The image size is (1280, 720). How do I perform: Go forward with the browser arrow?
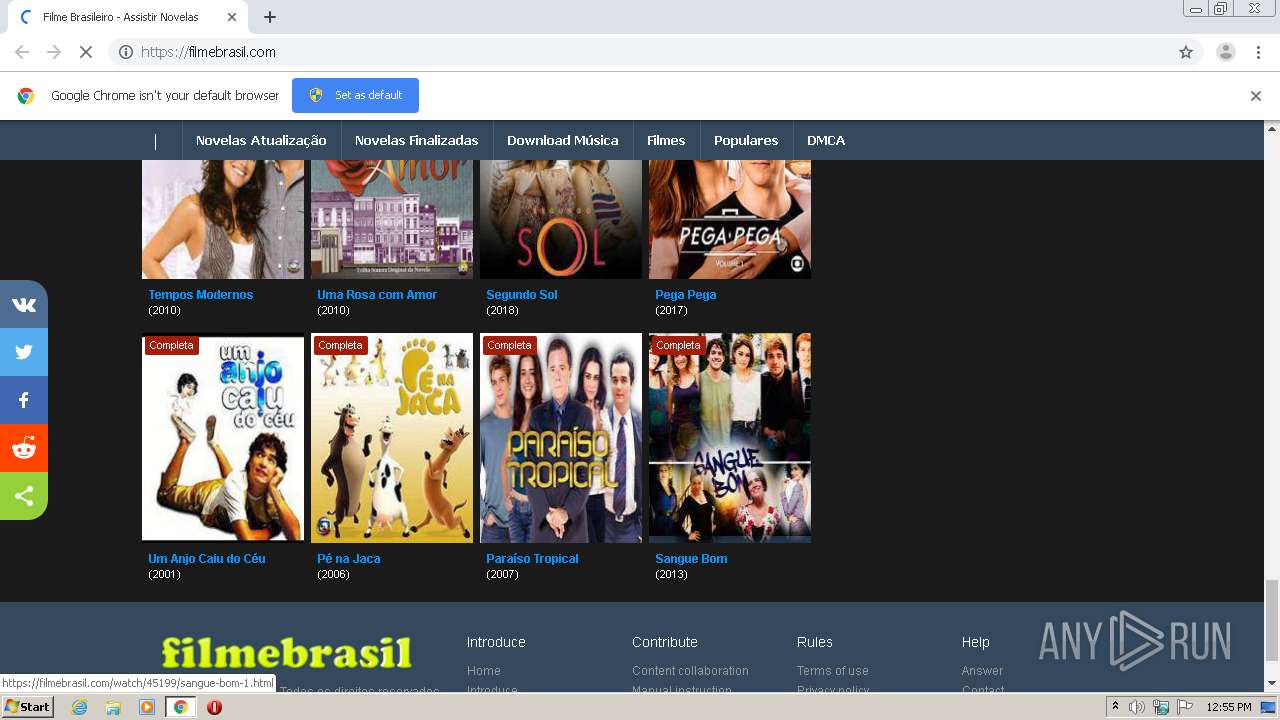(x=54, y=52)
